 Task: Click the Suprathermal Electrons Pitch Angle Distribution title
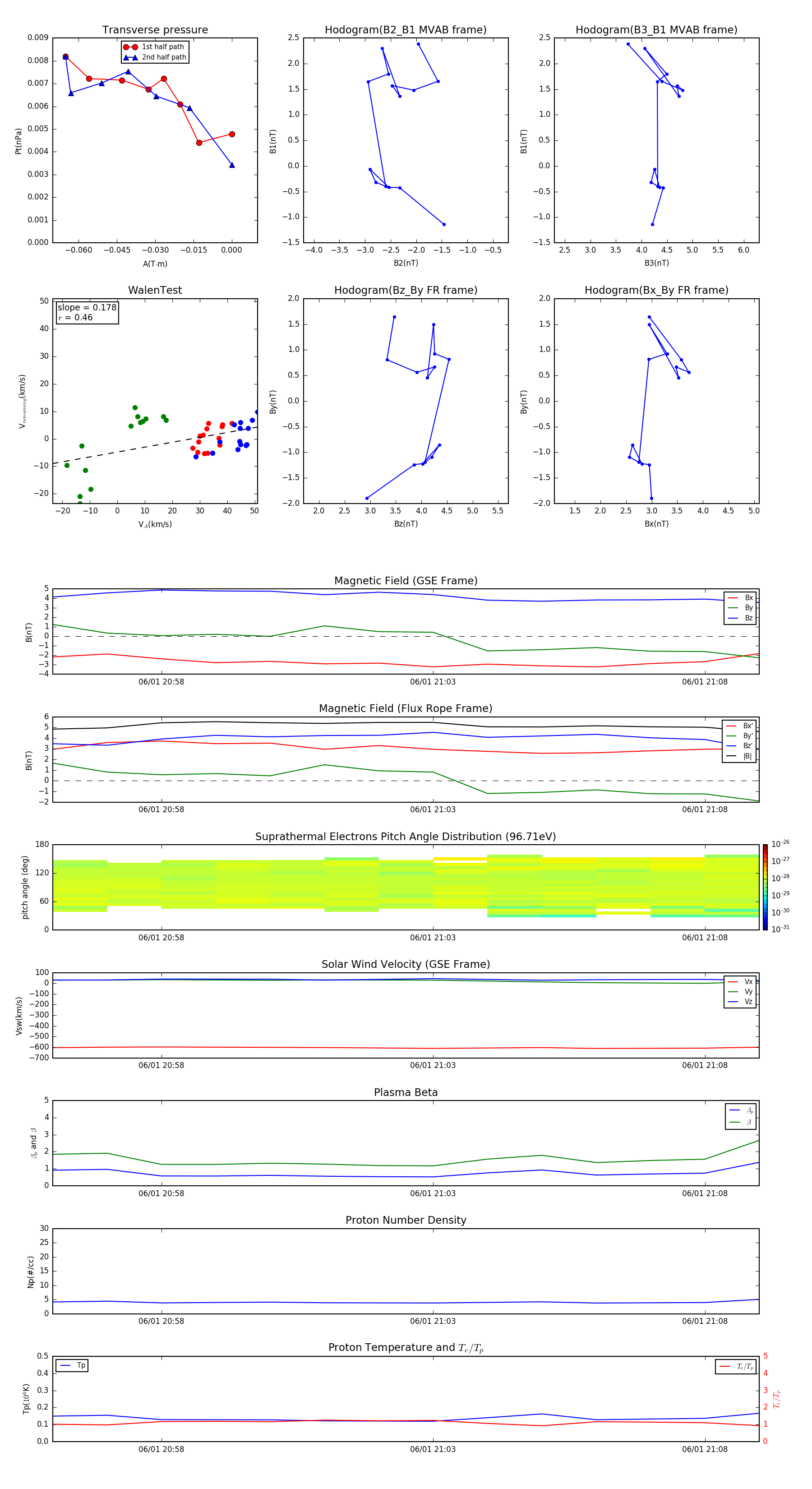[x=406, y=837]
